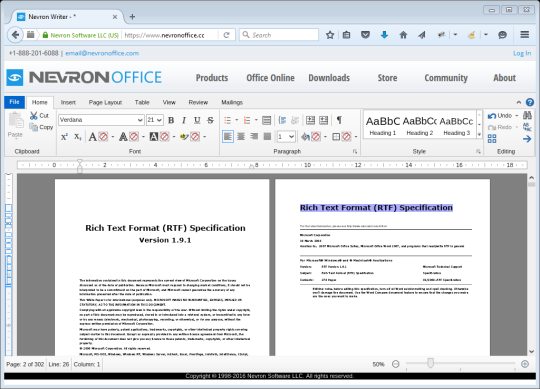Switch to the Review ribbon tab
The height and width of the screenshot is (389, 540).
(198, 102)
